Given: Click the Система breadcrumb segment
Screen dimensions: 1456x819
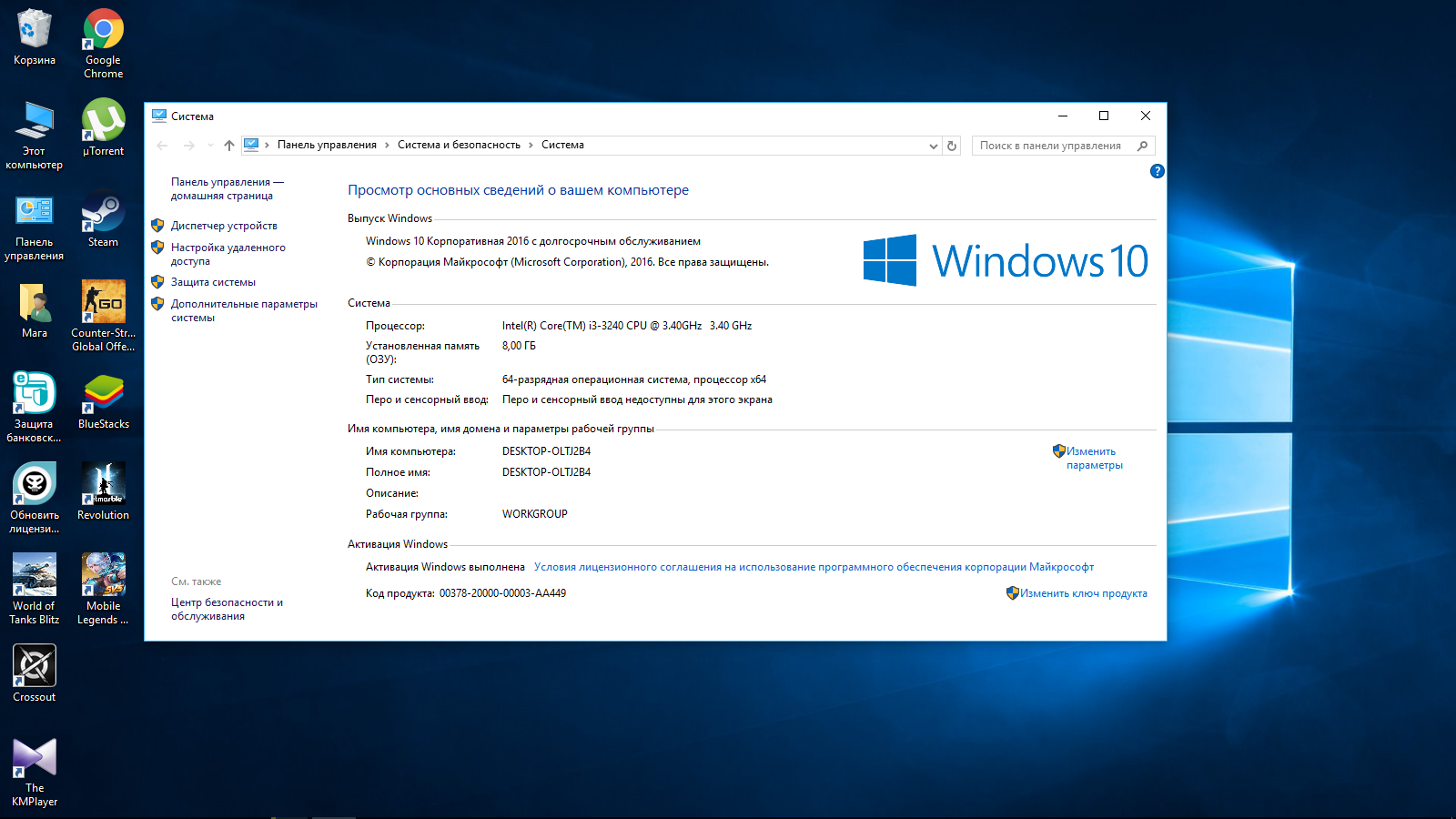Looking at the screenshot, I should [562, 145].
